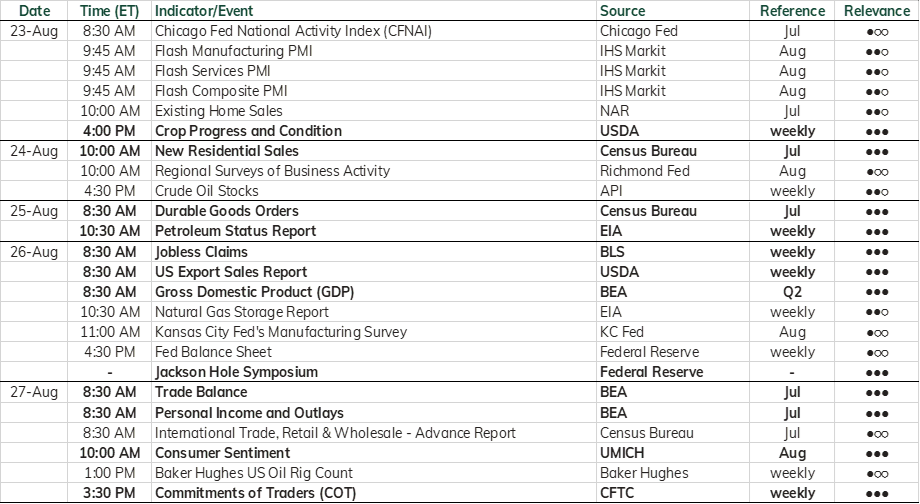Click the relevance dots for Jackson Hole Symposium
This screenshot has width=920, height=504.
877,373
